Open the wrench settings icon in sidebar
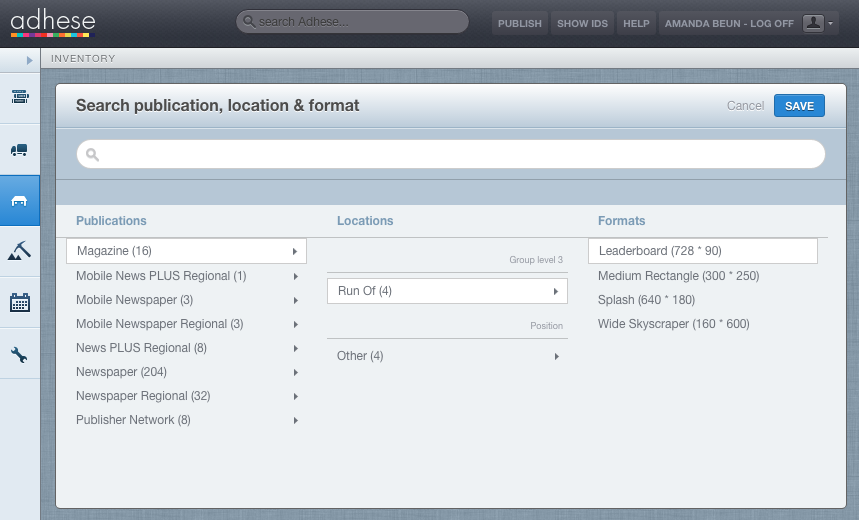The image size is (859, 520). 20,355
